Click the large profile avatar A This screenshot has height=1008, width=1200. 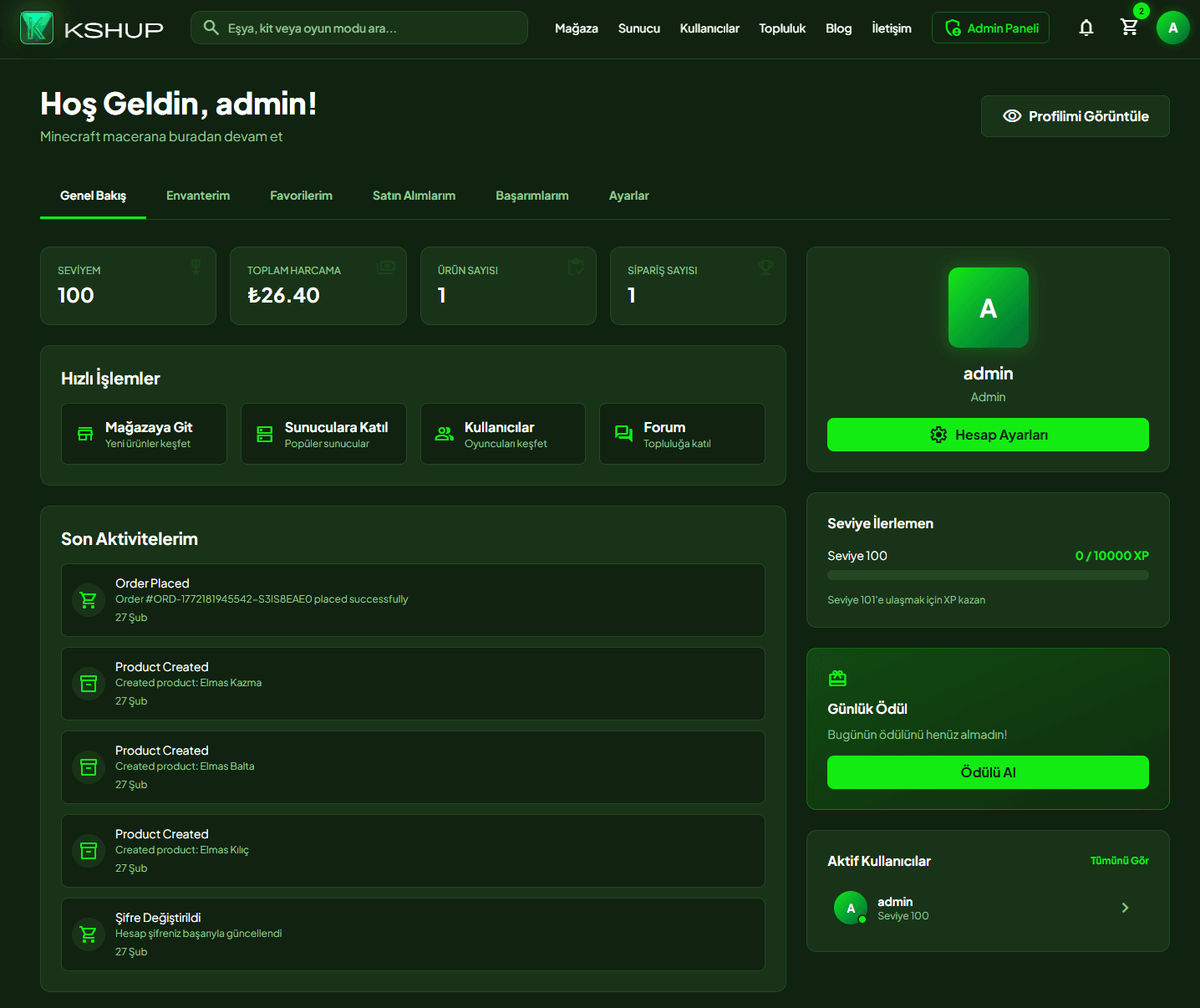pos(989,308)
